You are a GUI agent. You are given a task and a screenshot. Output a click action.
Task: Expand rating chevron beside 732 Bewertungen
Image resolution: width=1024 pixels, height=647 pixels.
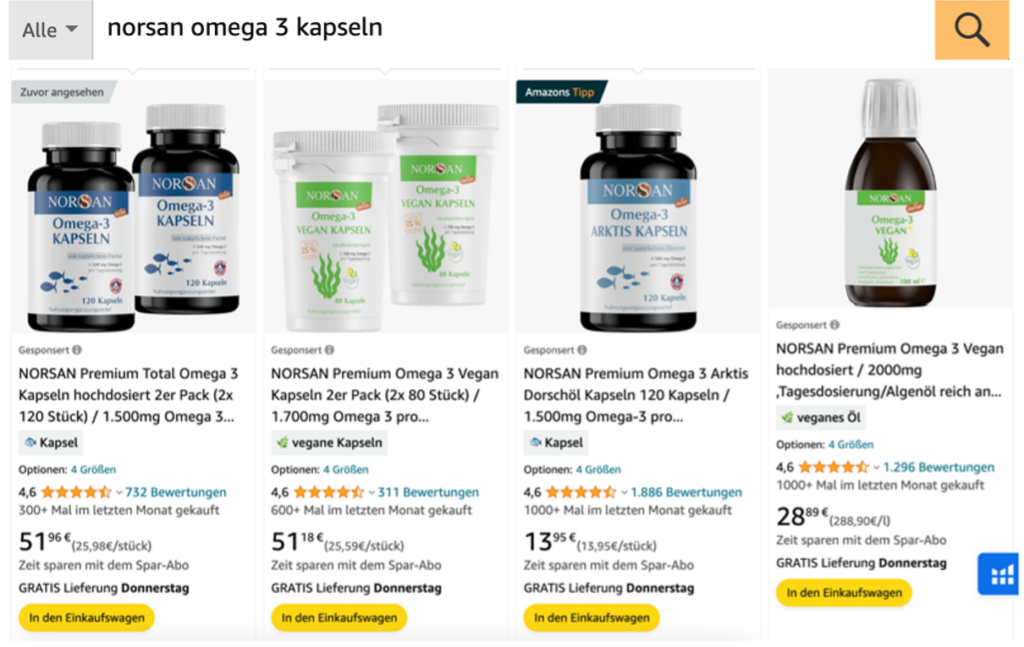click(x=119, y=493)
